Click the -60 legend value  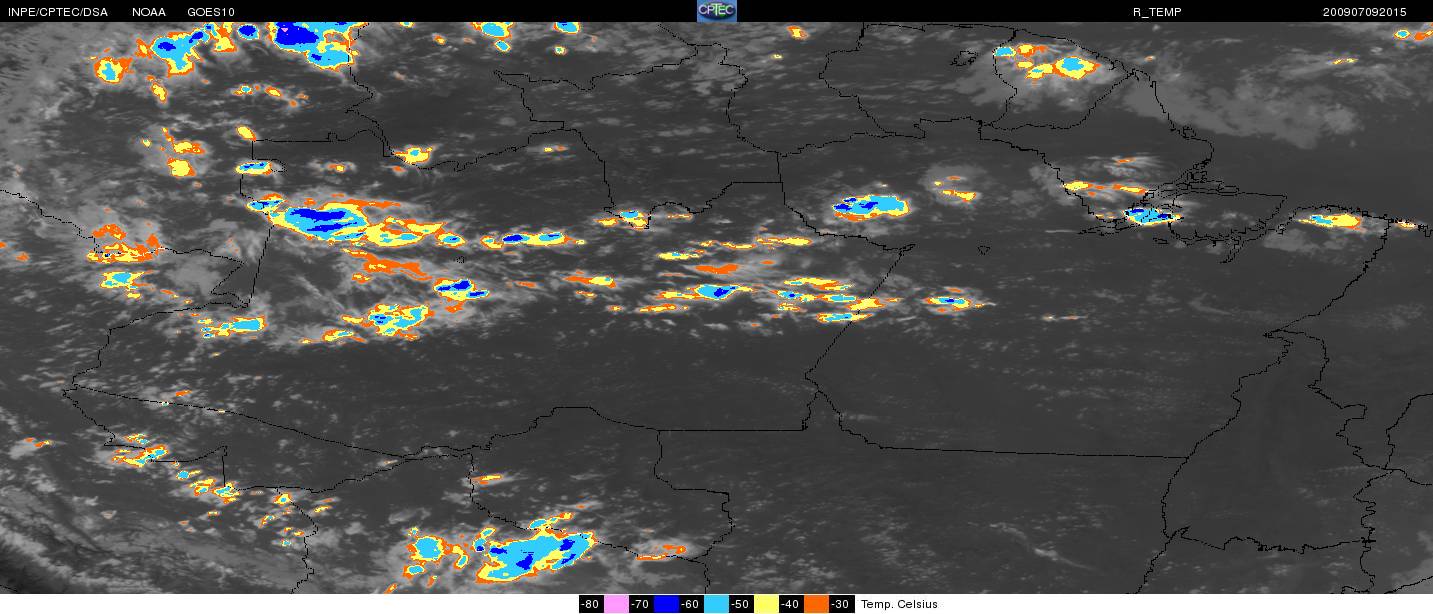pos(691,604)
